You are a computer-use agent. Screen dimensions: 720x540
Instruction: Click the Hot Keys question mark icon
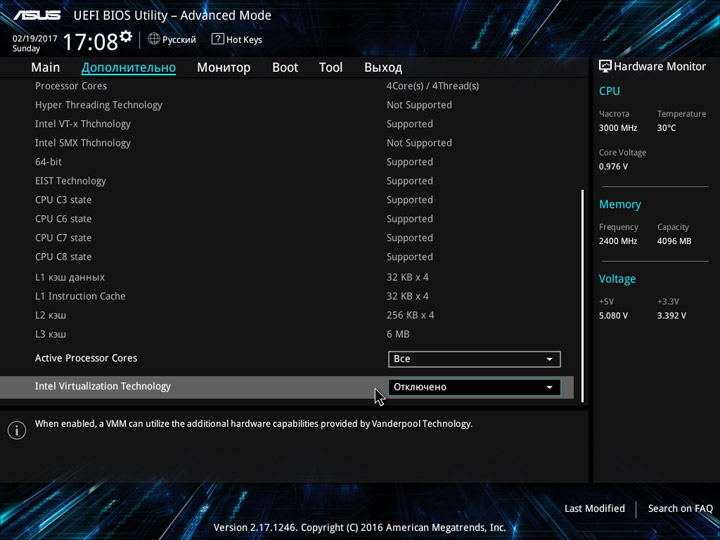click(218, 39)
